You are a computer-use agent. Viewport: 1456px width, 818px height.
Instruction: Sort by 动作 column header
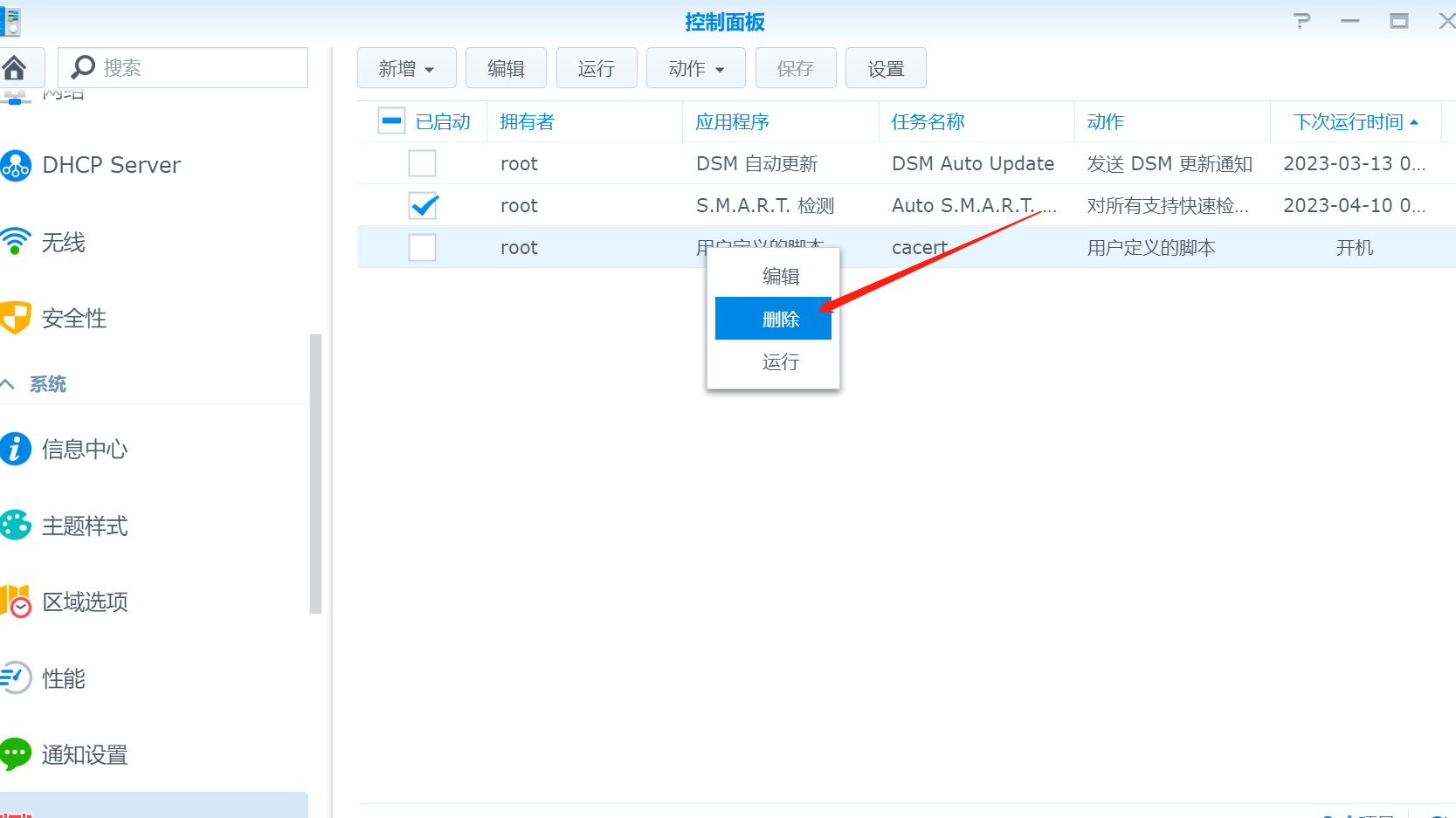[x=1171, y=121]
